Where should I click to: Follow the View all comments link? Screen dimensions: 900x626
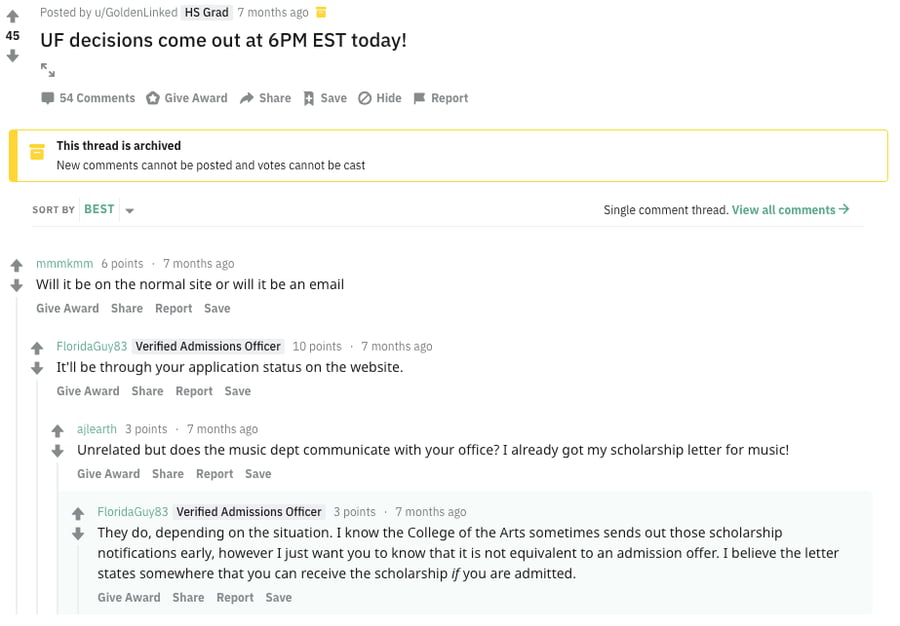tap(784, 209)
